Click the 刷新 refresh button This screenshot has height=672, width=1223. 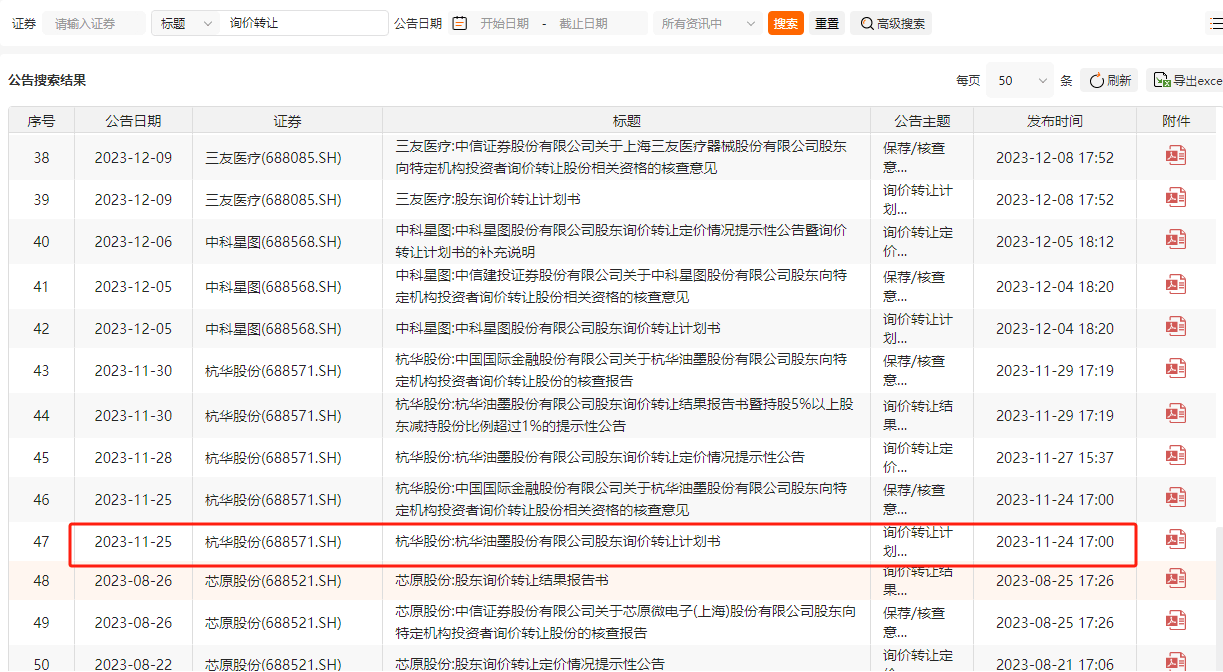[1109, 80]
